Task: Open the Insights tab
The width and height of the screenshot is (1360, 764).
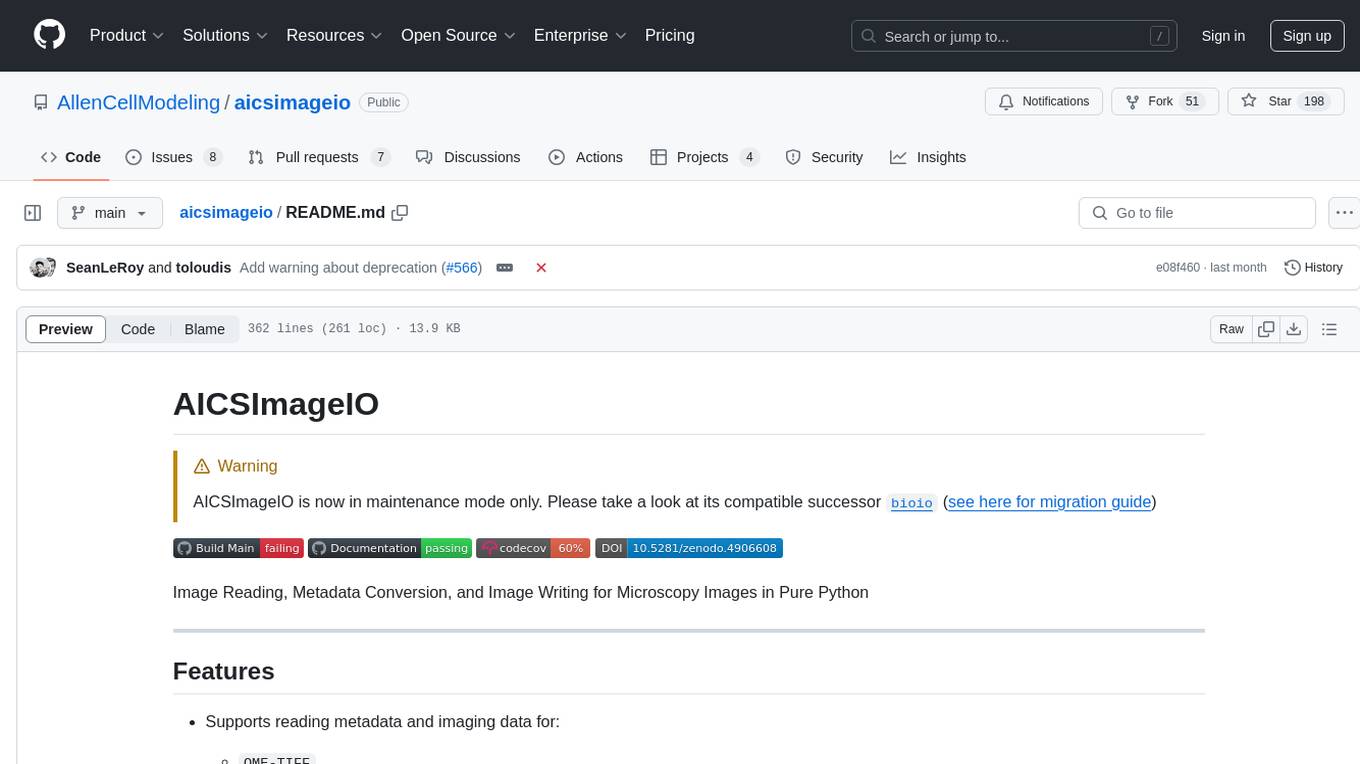Action: [928, 157]
